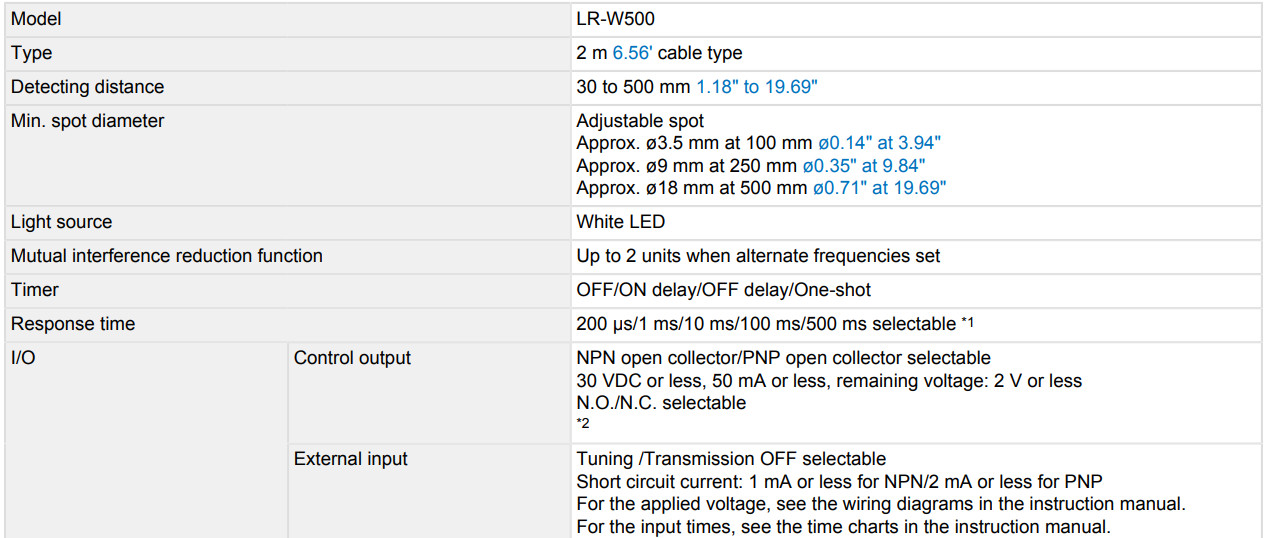Click the Min. spot diameter label
Image resolution: width=1265 pixels, height=538 pixels.
(x=87, y=121)
